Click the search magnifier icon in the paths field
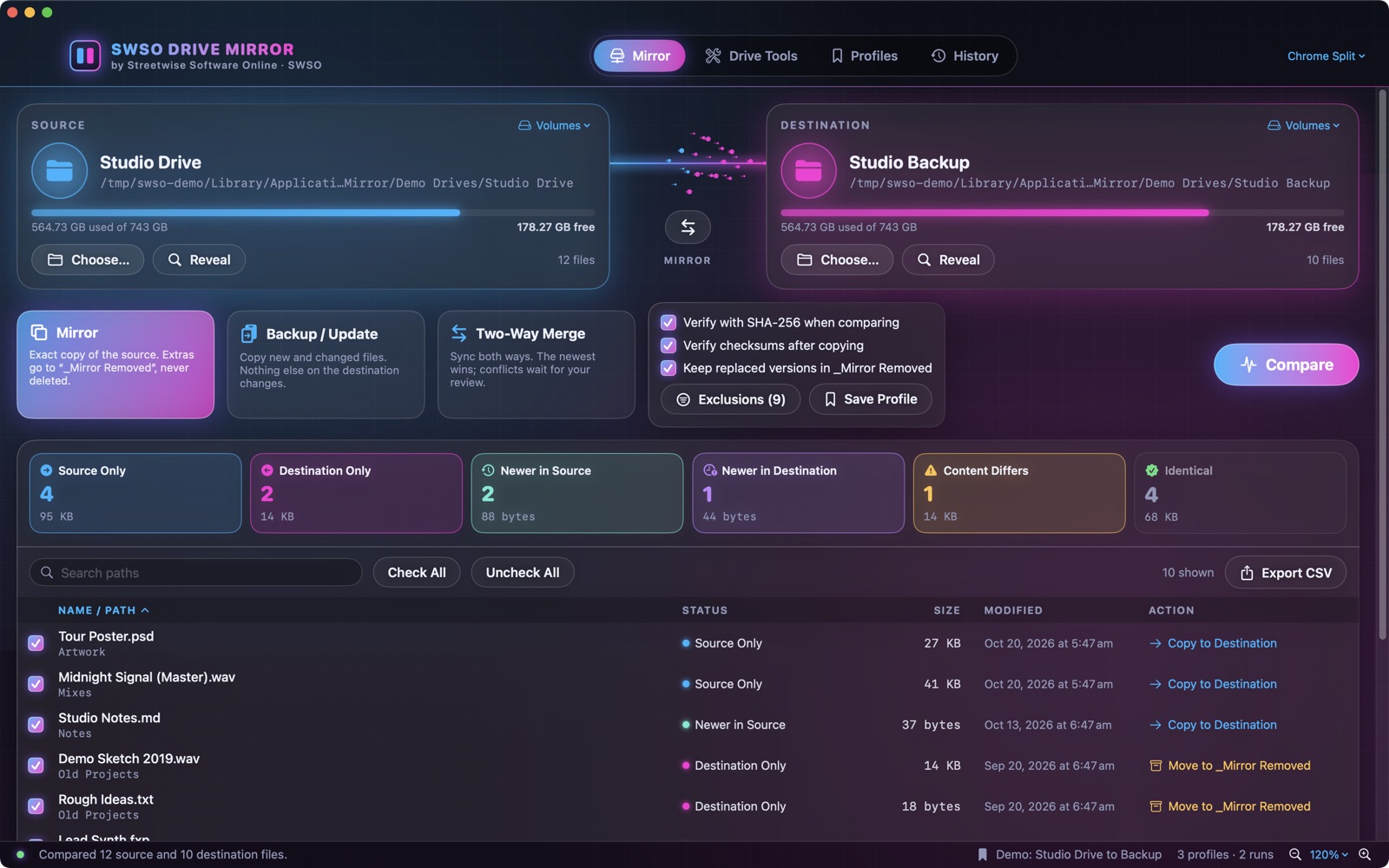 pyautogui.click(x=47, y=573)
